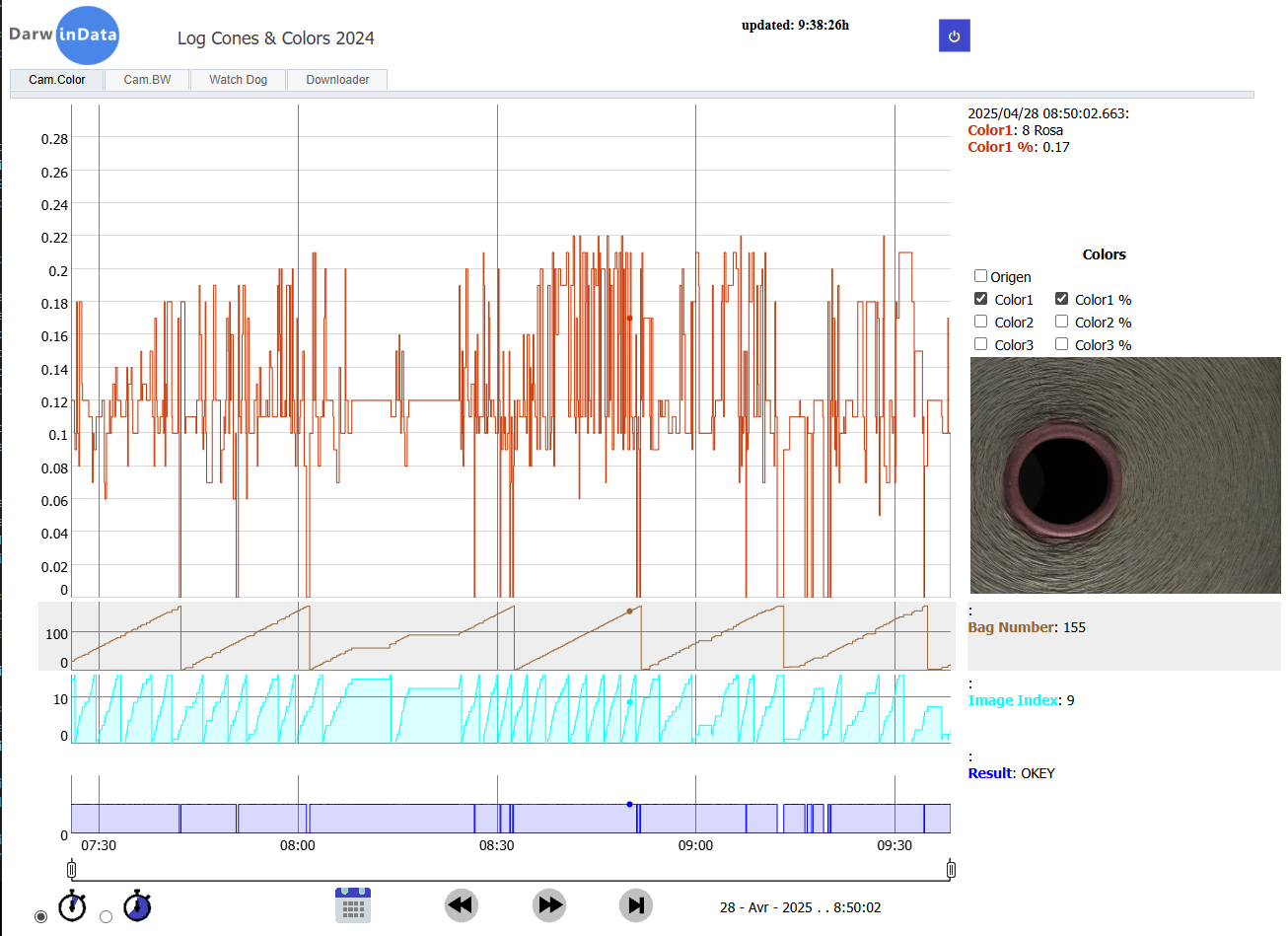Switch to the Cam.BW tab
This screenshot has height=936, width=1288.
click(x=147, y=80)
